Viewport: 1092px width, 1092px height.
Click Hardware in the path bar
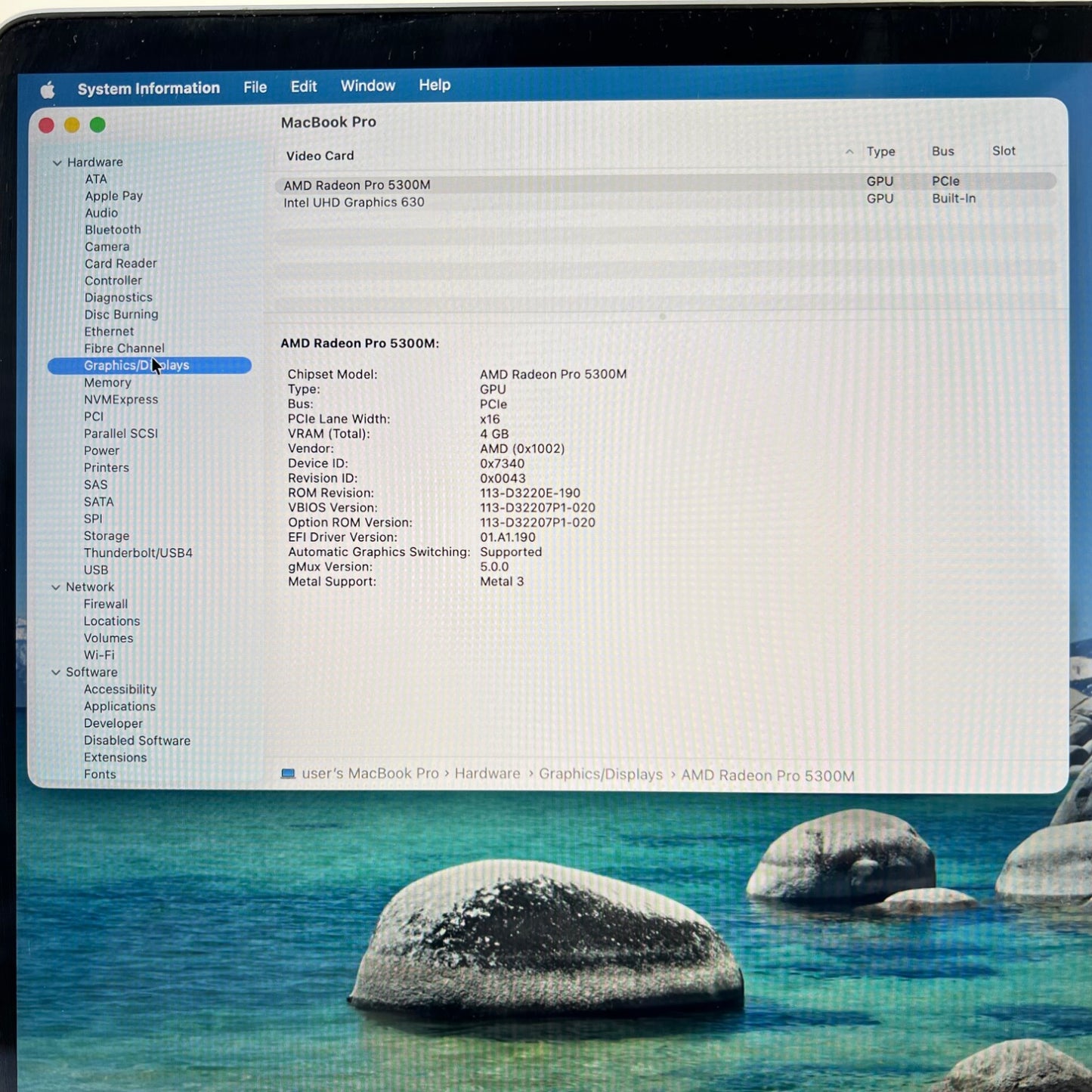pos(487,774)
